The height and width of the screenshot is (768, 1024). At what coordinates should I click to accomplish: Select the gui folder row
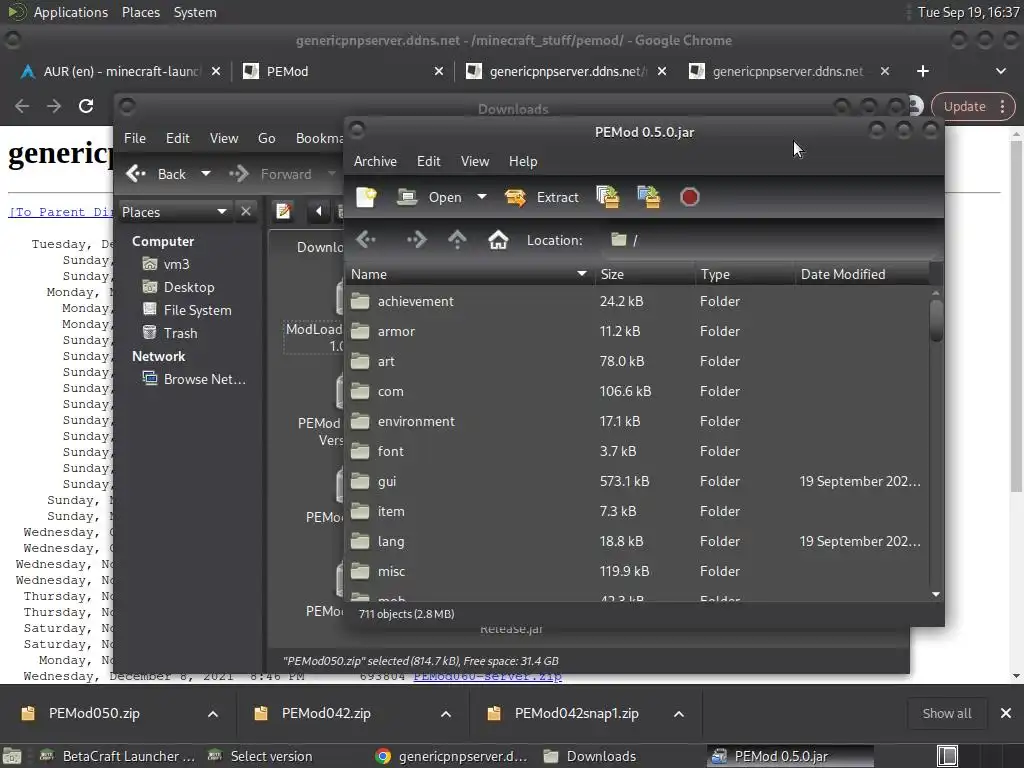point(637,481)
